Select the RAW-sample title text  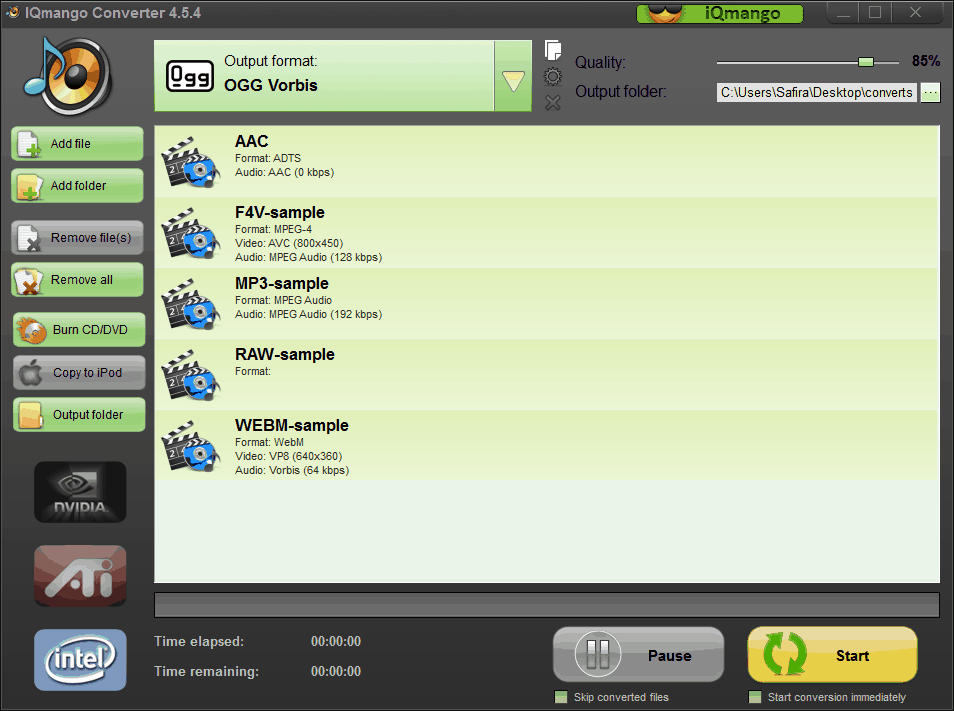pos(285,355)
